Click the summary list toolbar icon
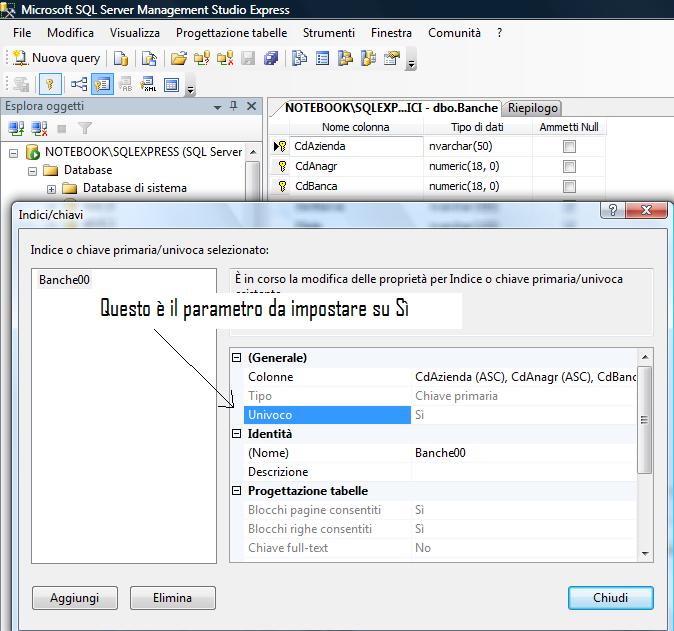Image resolution: width=674 pixels, height=631 pixels. 322,58
